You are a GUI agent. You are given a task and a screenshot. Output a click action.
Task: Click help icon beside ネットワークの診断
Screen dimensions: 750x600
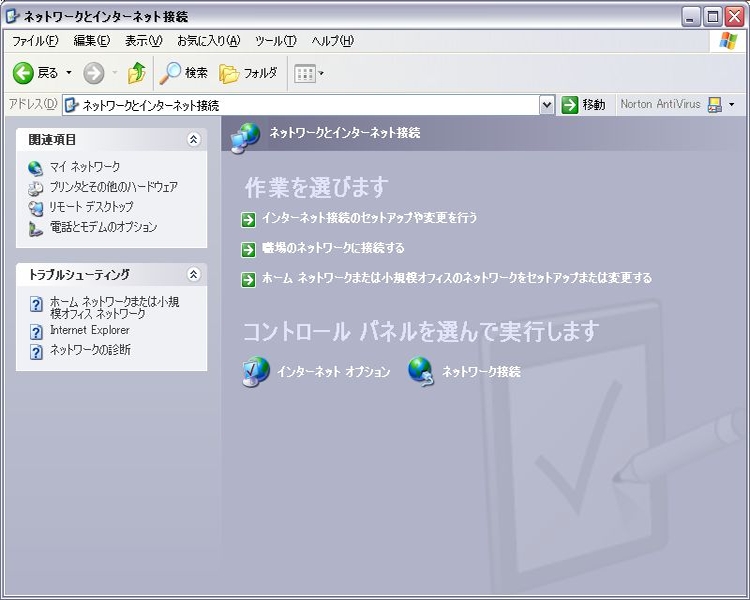(x=36, y=352)
